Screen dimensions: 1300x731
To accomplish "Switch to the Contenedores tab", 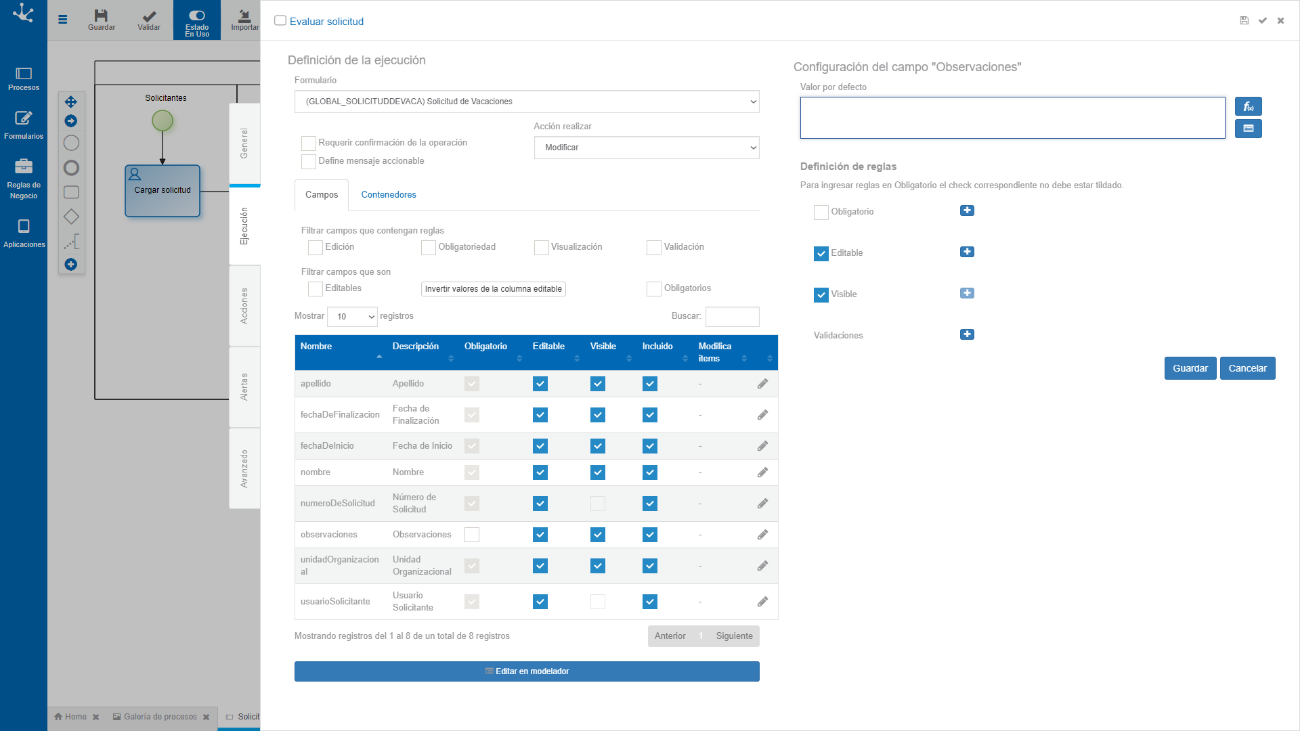I will 389,195.
